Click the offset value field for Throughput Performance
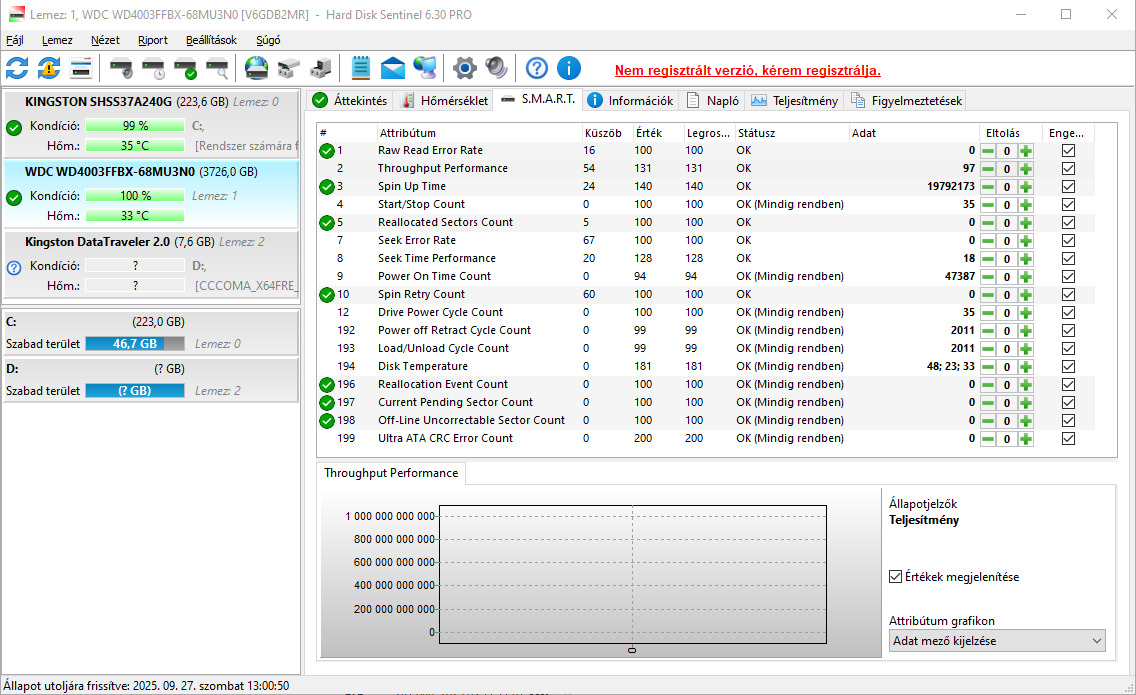Viewport: 1136px width, 695px height. [x=1006, y=169]
